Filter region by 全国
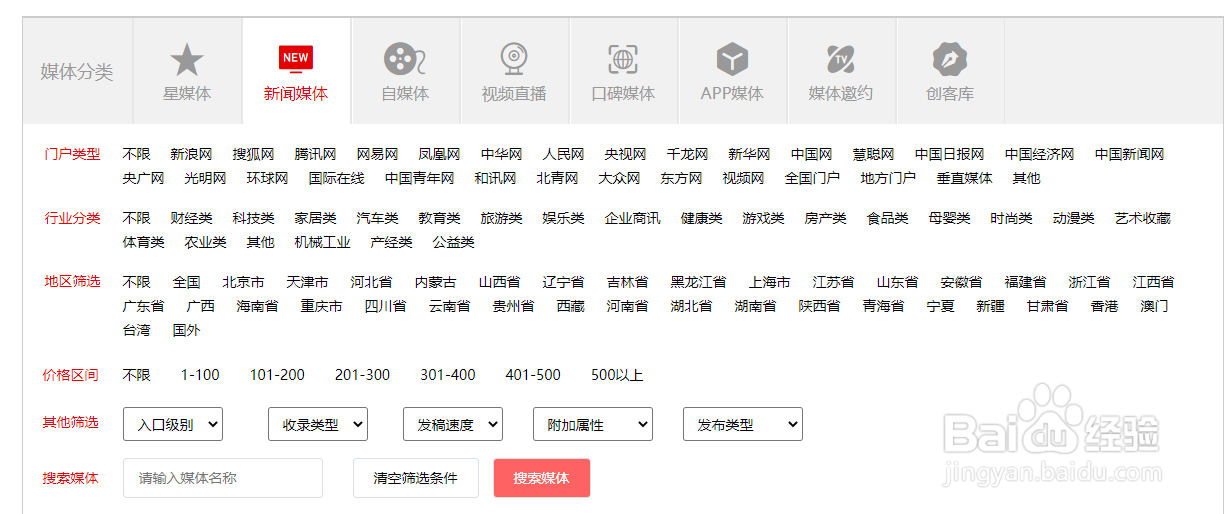Image resolution: width=1229 pixels, height=514 pixels. tap(186, 282)
